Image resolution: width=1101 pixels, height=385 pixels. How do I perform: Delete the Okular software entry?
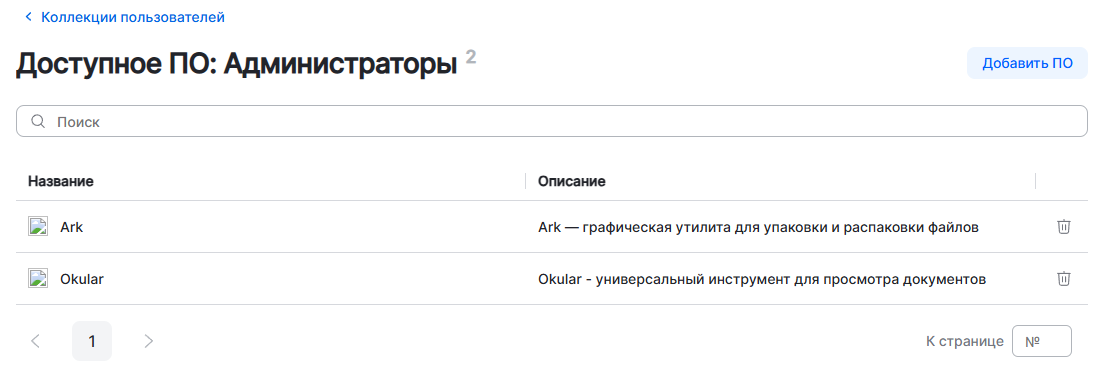coord(1064,279)
